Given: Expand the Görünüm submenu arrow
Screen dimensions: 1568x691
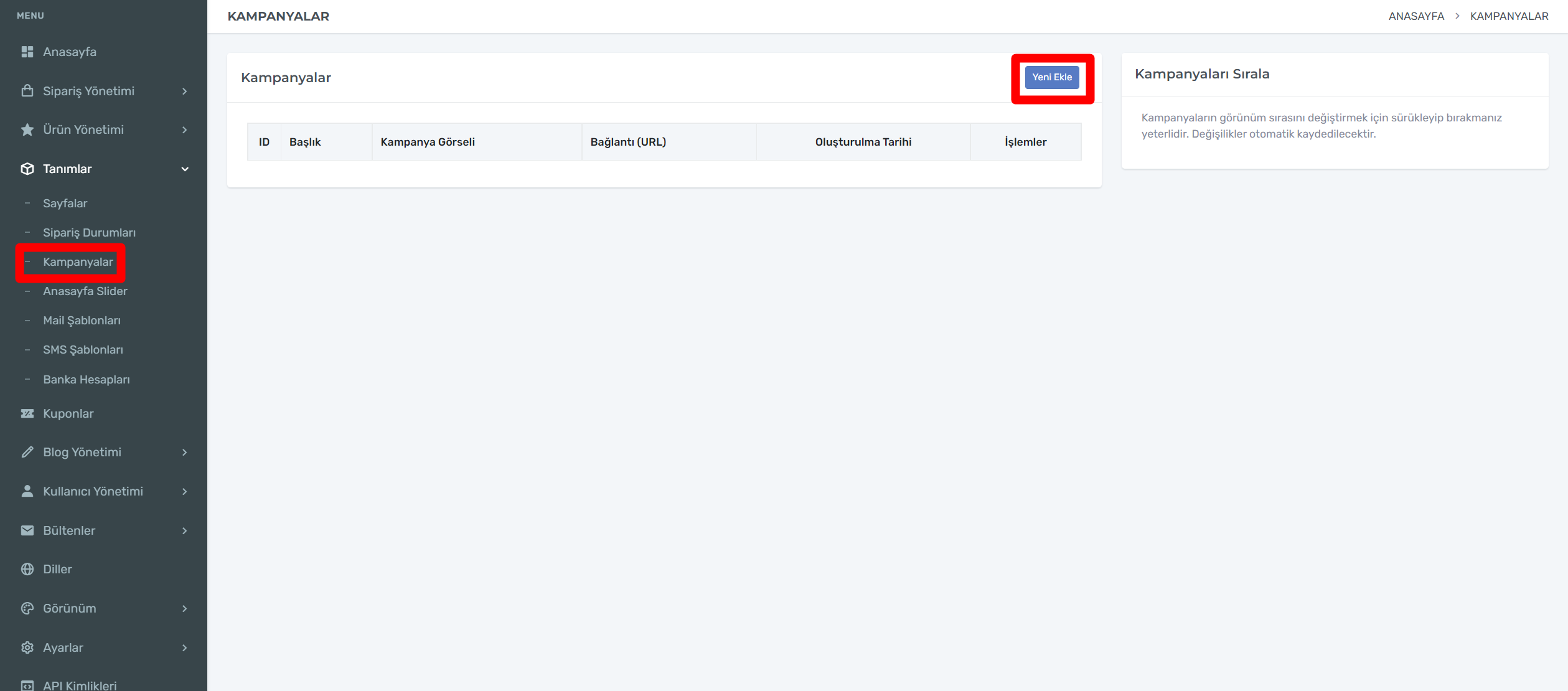Looking at the screenshot, I should click(x=185, y=608).
